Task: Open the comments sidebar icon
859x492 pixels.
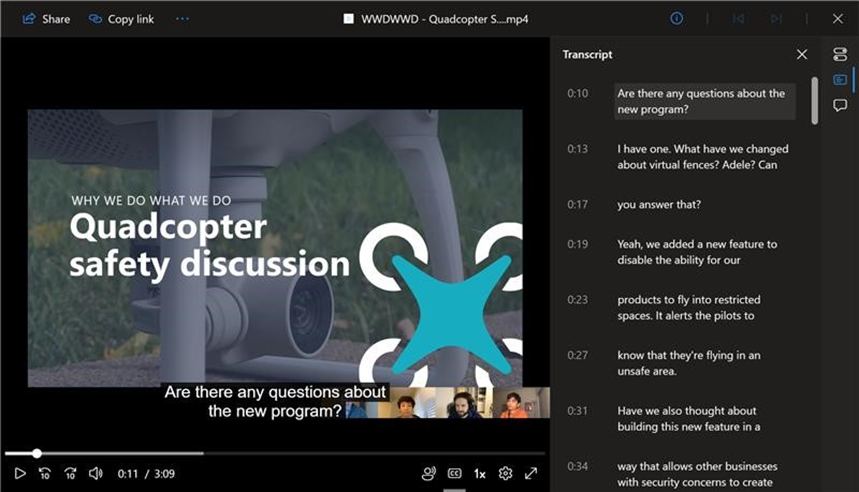Action: point(840,105)
